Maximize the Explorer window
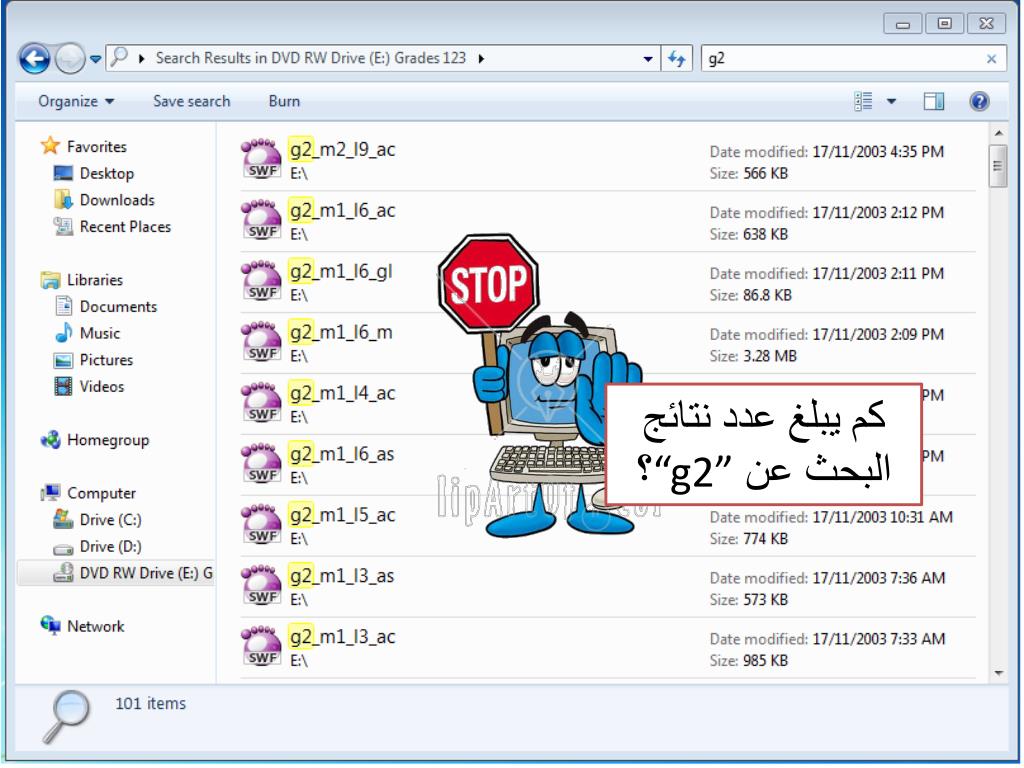This screenshot has width=1024, height=768. (944, 24)
